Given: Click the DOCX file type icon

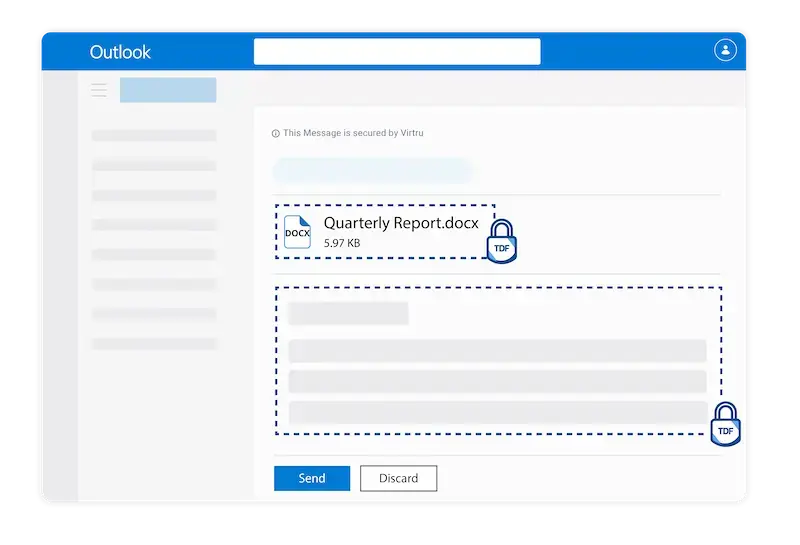Looking at the screenshot, I should pos(297,232).
